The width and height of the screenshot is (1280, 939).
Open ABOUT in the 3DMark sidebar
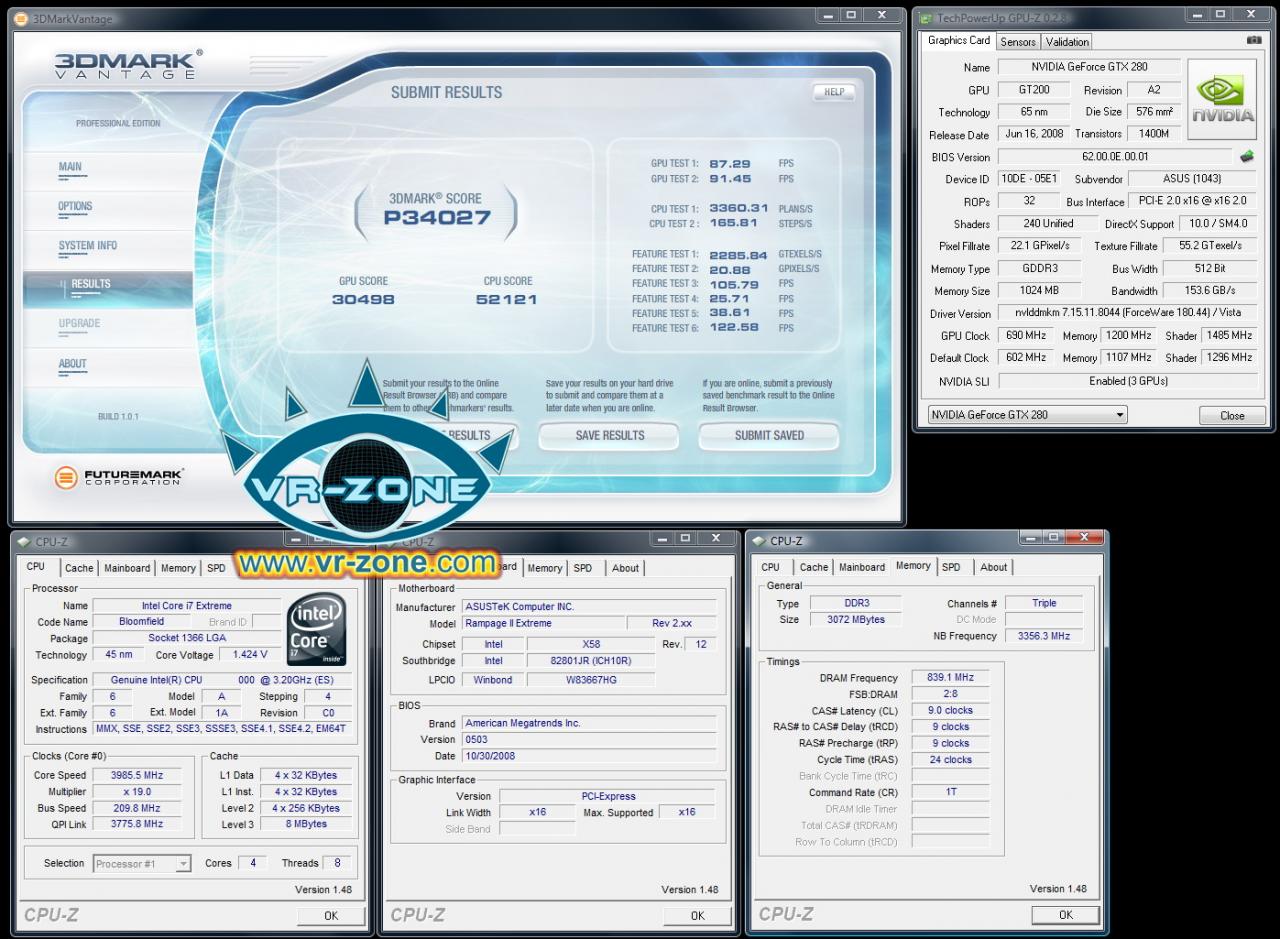pyautogui.click(x=72, y=363)
